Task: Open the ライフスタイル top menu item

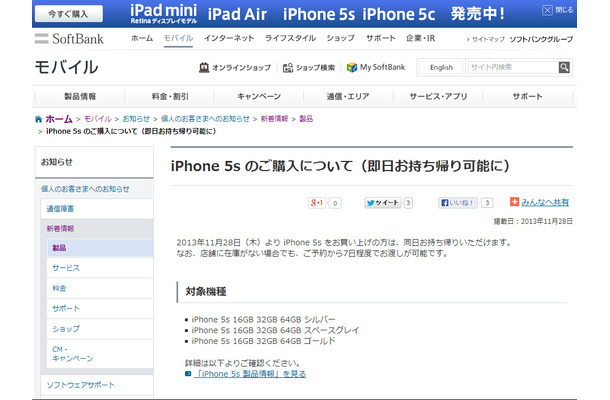Action: pyautogui.click(x=290, y=38)
